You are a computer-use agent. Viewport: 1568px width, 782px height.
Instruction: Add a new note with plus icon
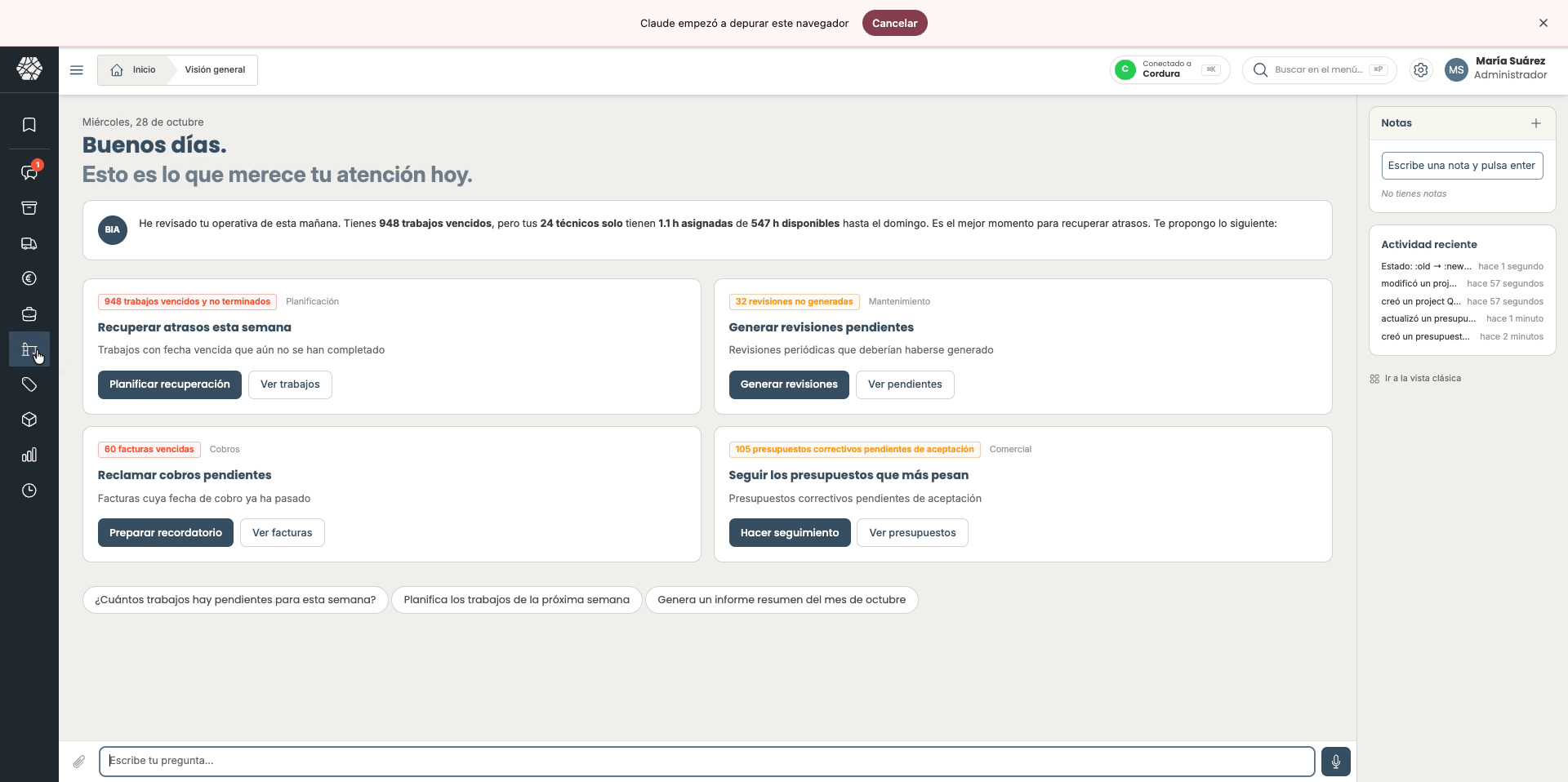(1536, 123)
